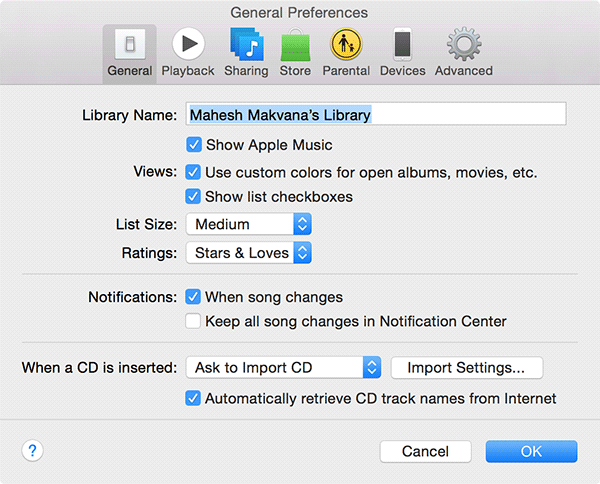Open the General preferences pane

pyautogui.click(x=130, y=53)
